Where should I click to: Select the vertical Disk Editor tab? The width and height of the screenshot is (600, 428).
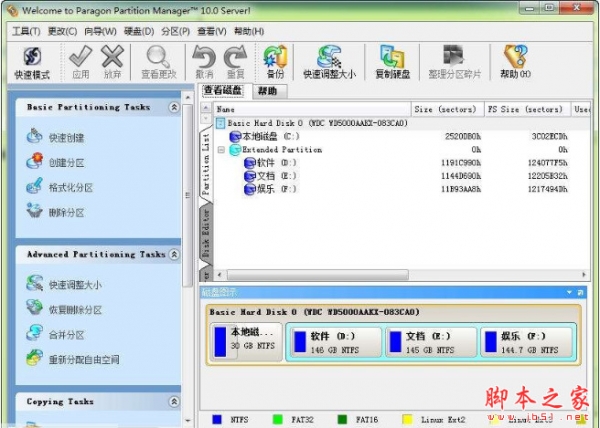(206, 233)
